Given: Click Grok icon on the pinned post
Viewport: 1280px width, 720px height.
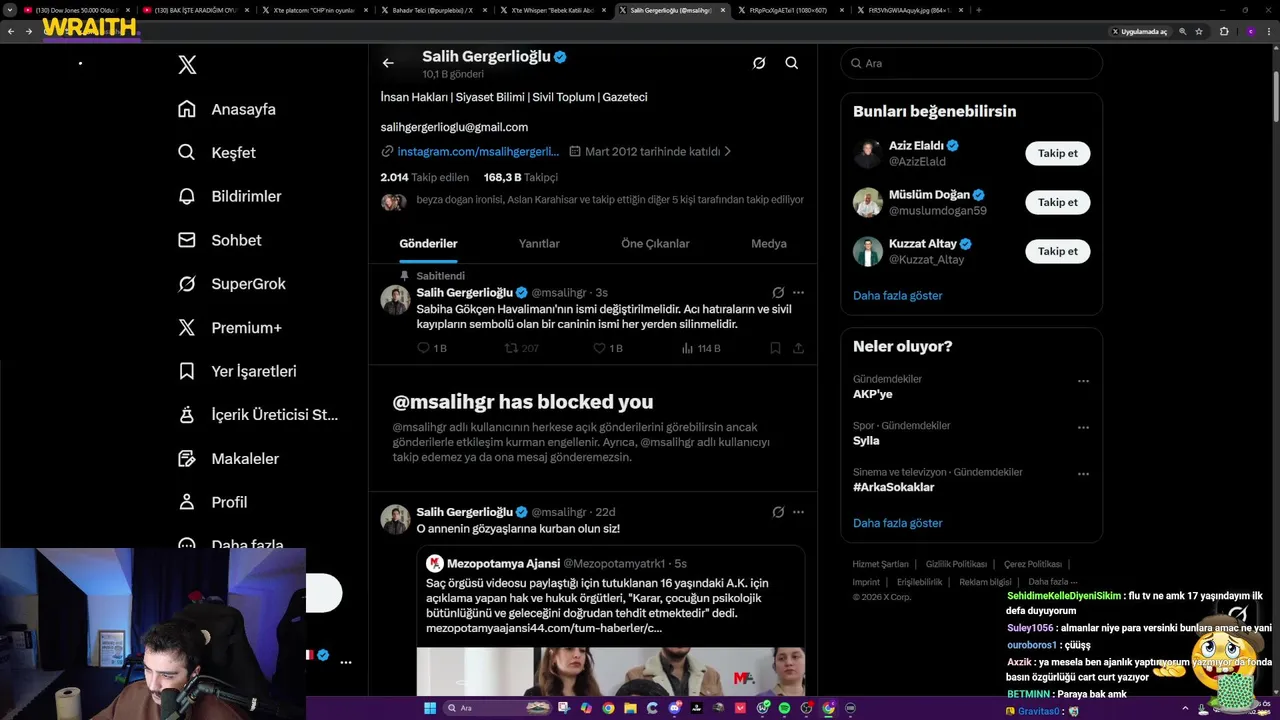Looking at the screenshot, I should [x=778, y=293].
